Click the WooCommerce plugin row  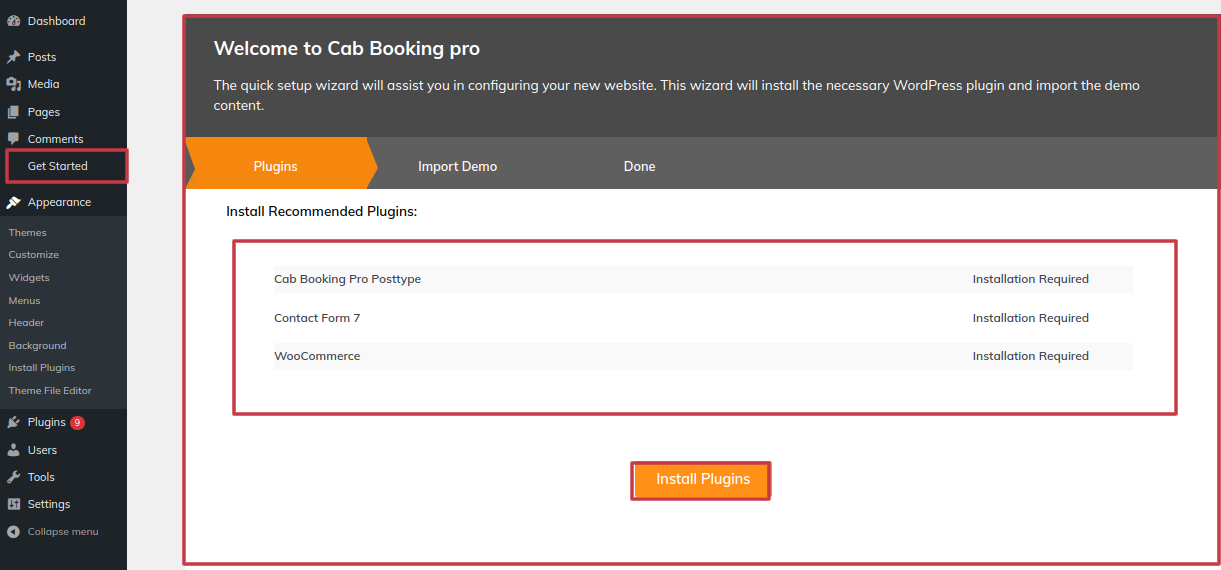click(x=703, y=356)
